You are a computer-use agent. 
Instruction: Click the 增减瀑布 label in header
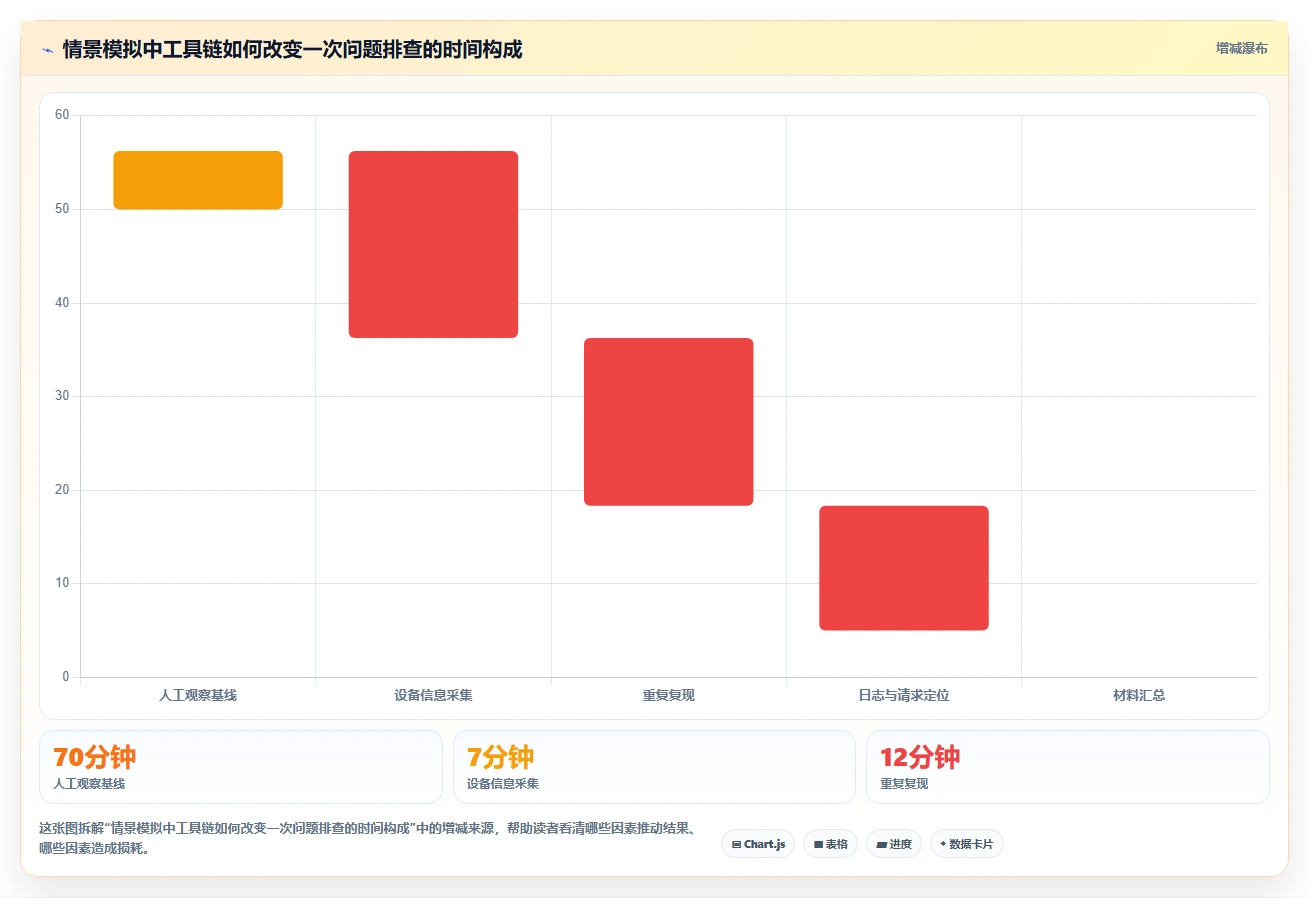[1241, 49]
